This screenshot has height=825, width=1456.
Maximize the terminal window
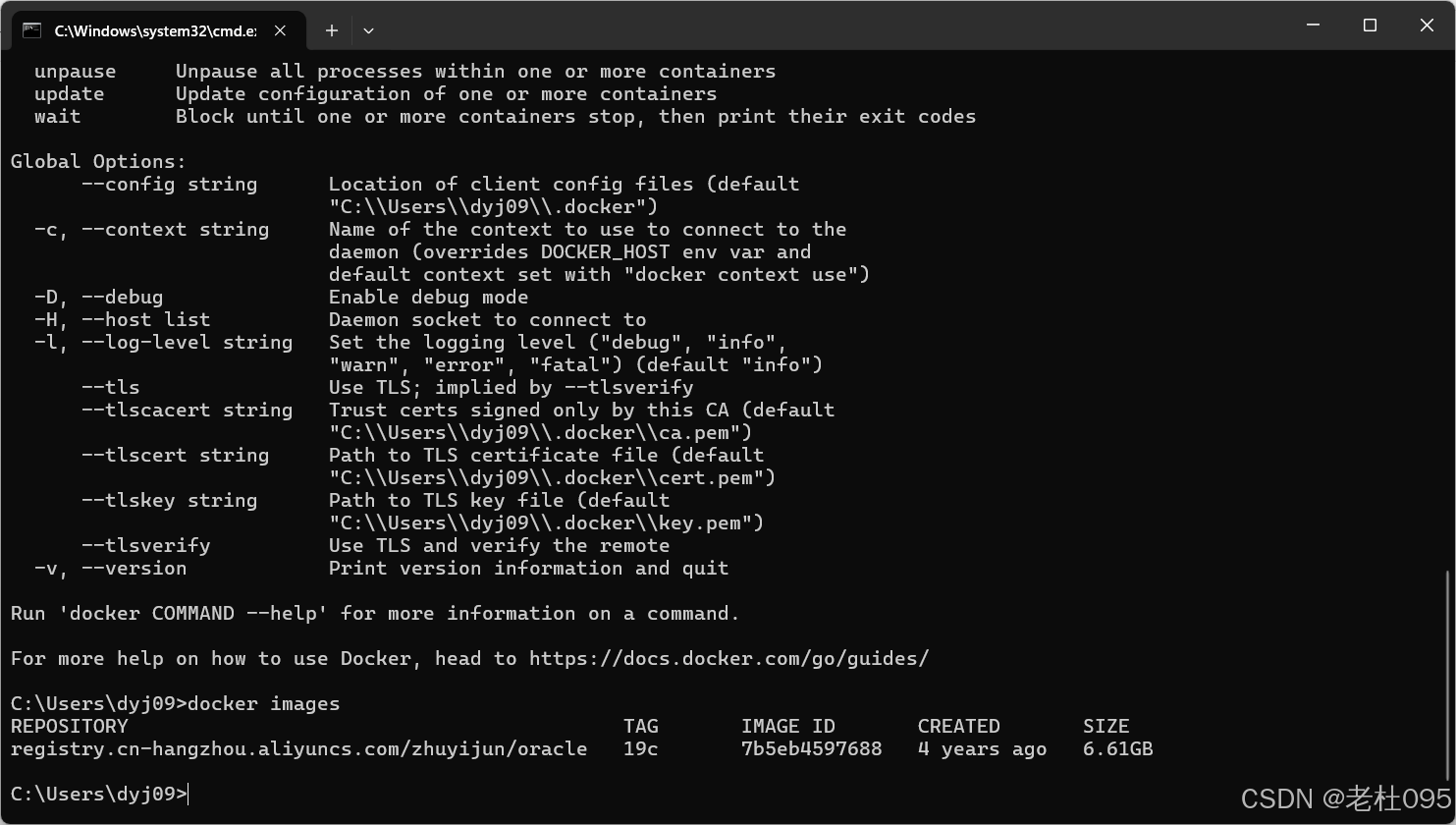tap(1371, 26)
